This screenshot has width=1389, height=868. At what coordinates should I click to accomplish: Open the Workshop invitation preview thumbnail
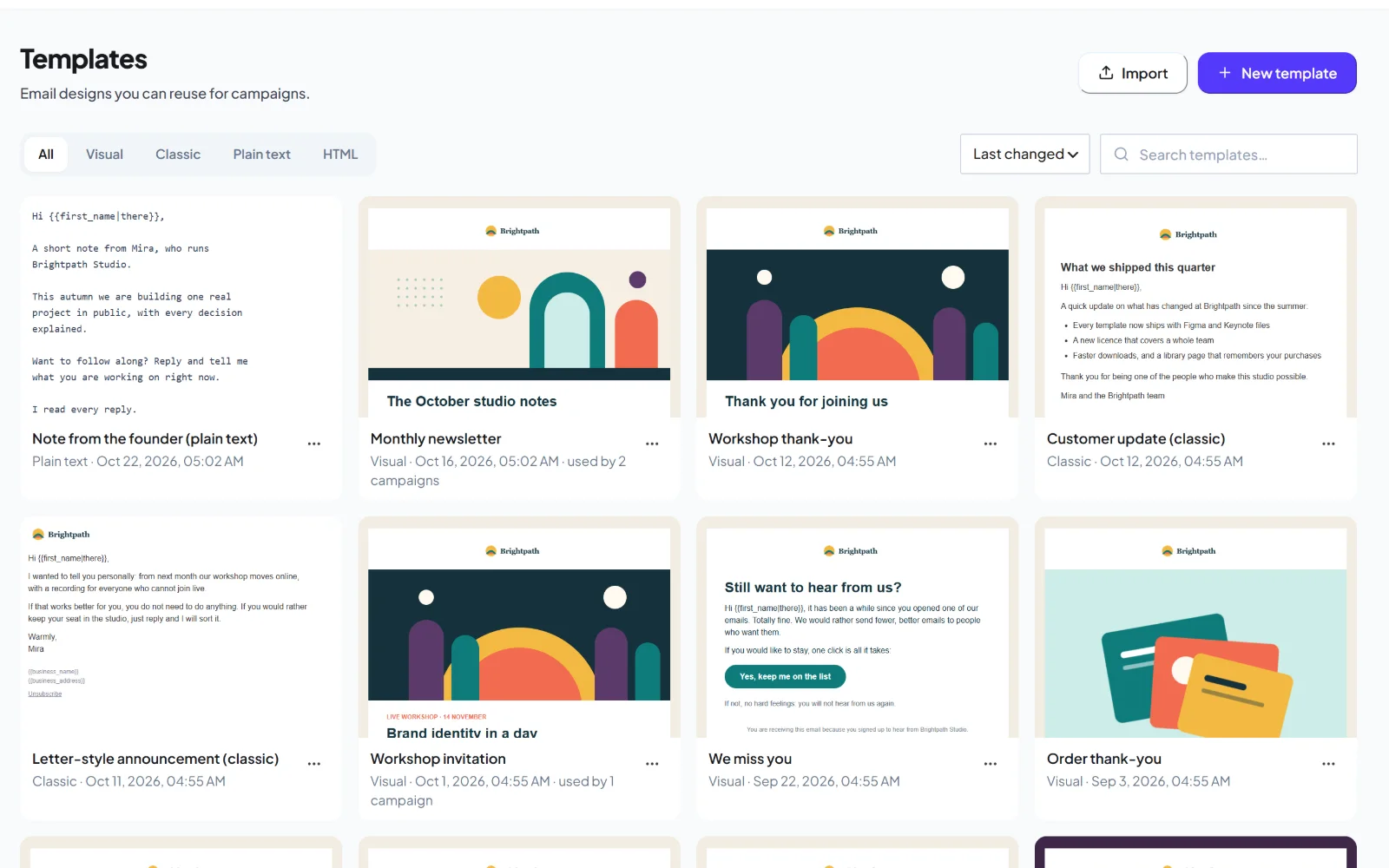(x=519, y=628)
